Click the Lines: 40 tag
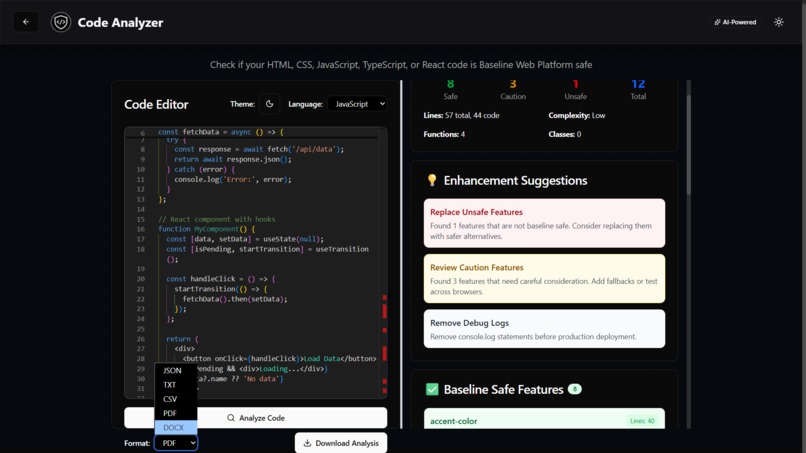The height and width of the screenshot is (453, 806). [x=642, y=421]
